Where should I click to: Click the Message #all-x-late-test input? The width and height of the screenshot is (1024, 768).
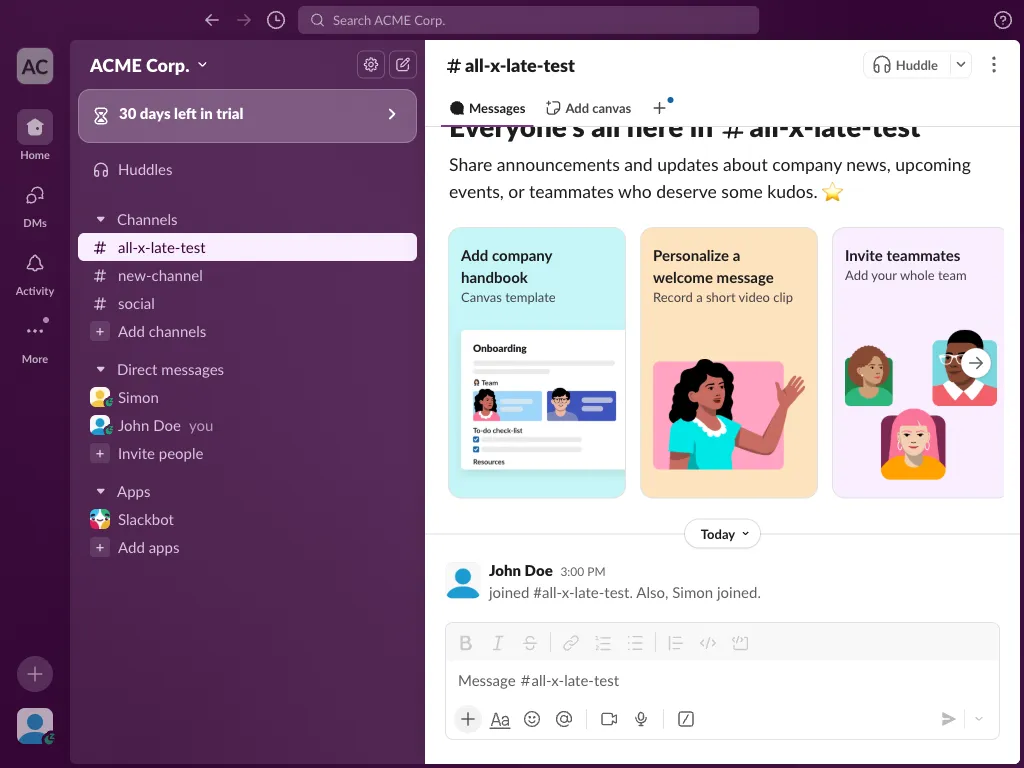[x=722, y=681]
